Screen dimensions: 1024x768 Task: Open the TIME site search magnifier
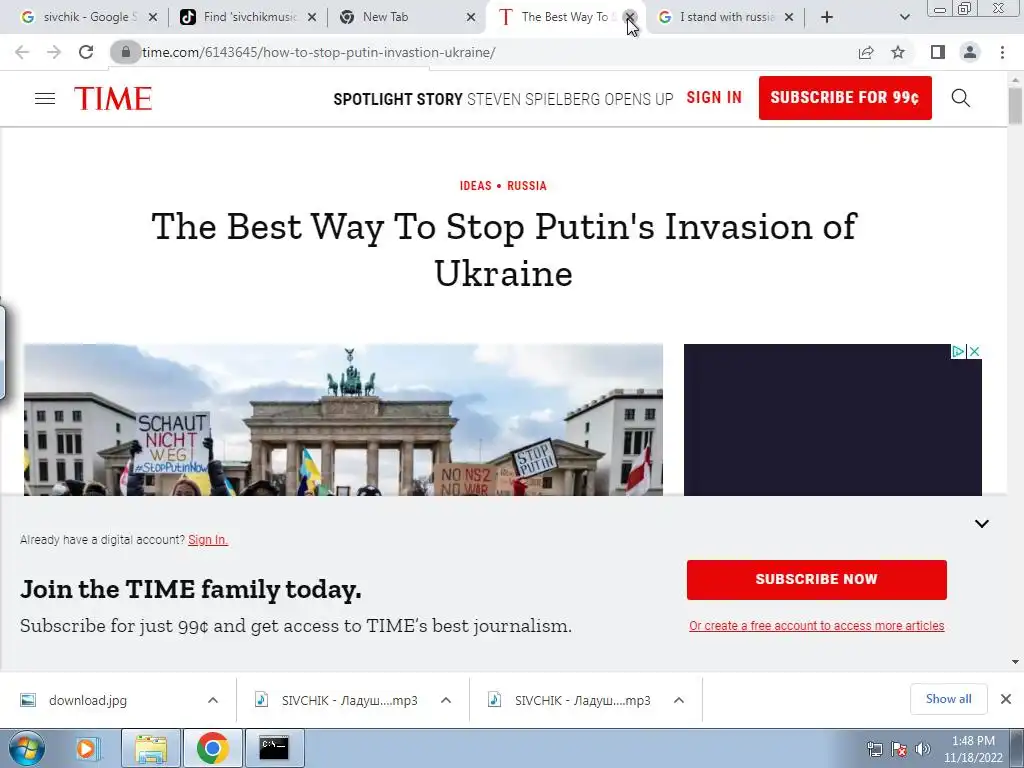click(960, 98)
